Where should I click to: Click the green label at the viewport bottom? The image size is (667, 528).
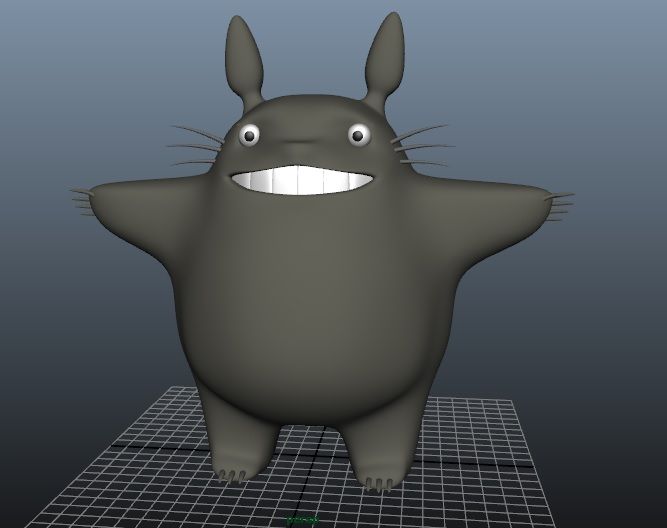click(x=299, y=521)
